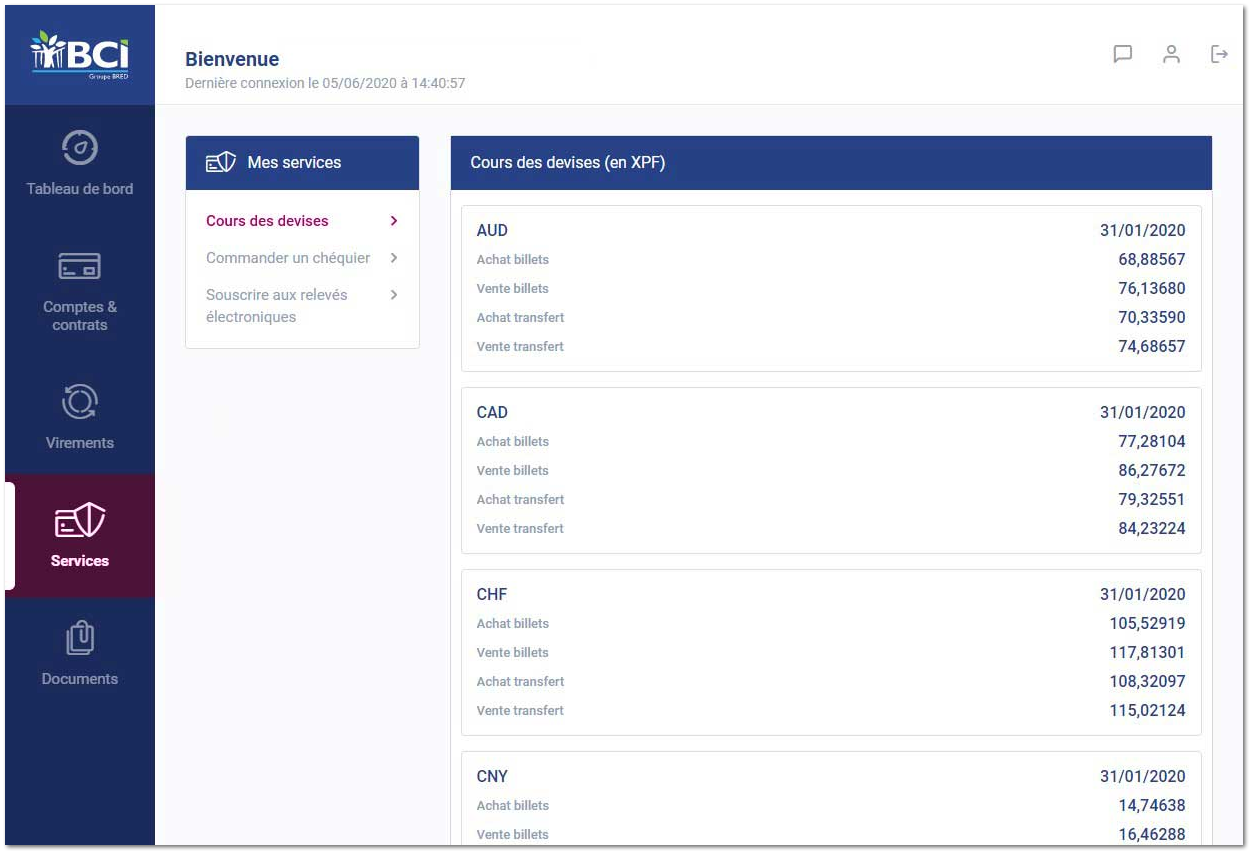Click the CHF Achat transfert value 108,32097
The width and height of the screenshot is (1252, 854).
pyautogui.click(x=1148, y=681)
